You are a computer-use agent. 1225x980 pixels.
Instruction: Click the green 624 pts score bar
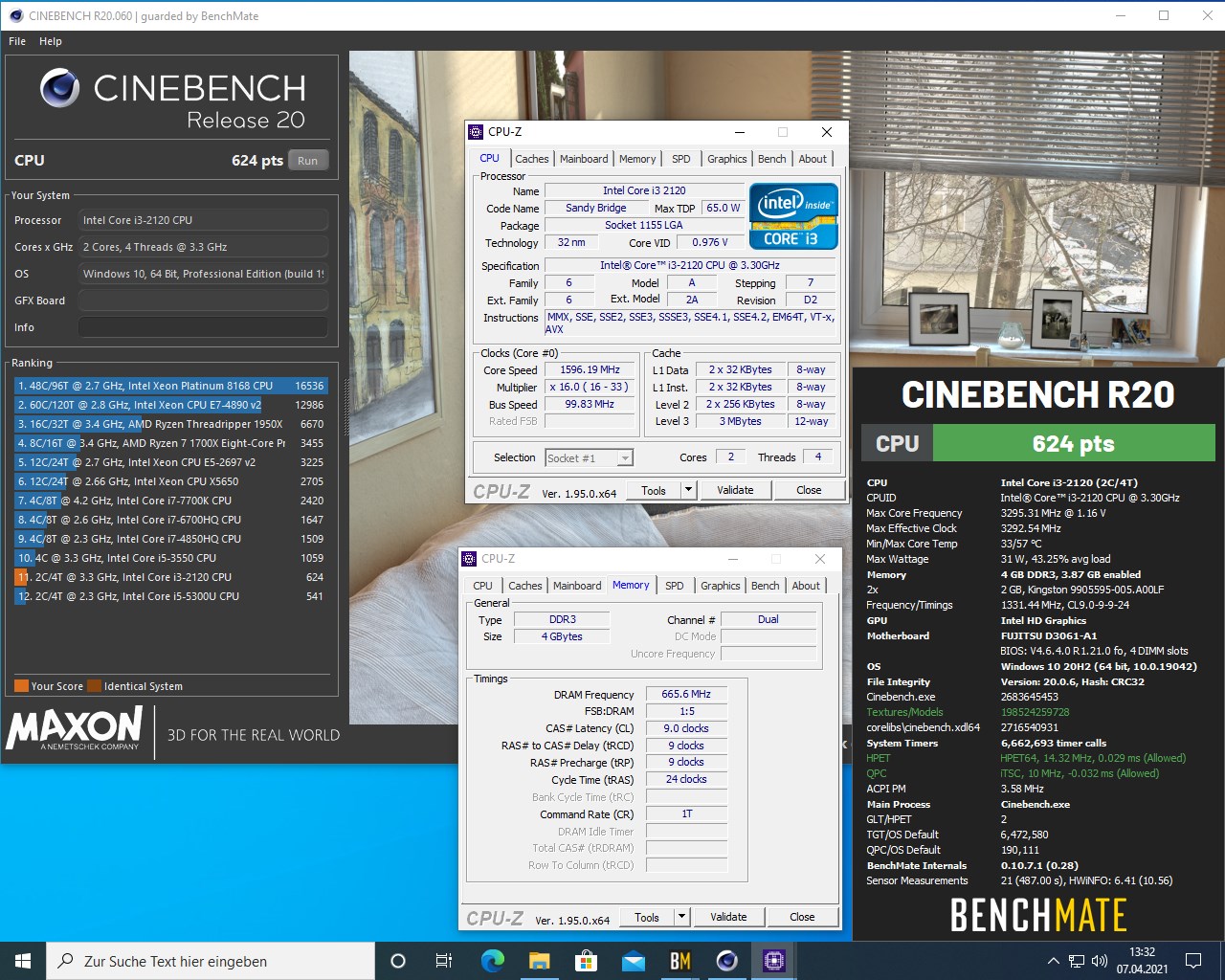[x=1073, y=444]
